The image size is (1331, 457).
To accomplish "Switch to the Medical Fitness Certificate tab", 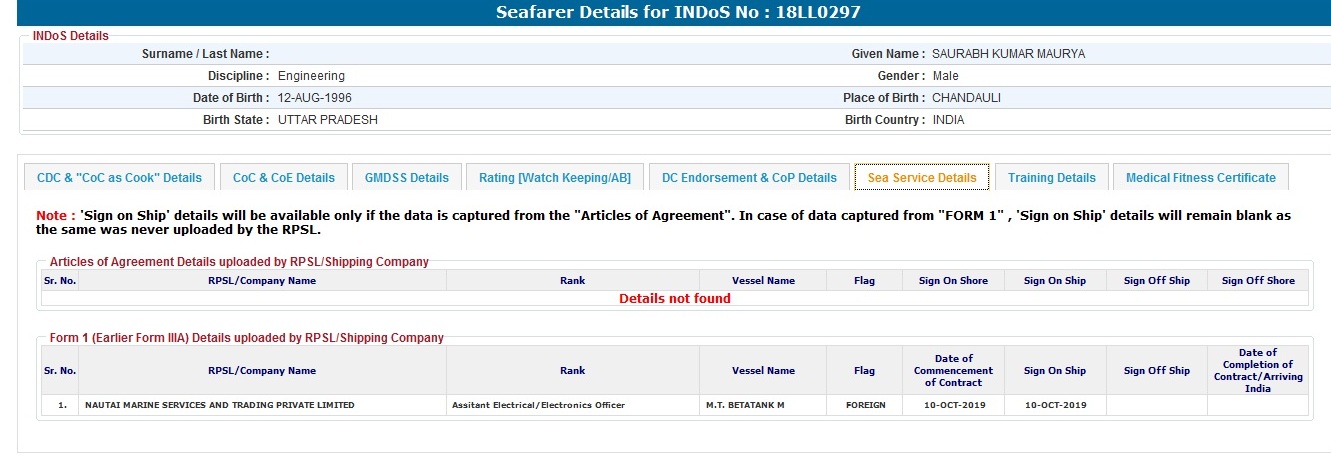I will (x=1200, y=178).
